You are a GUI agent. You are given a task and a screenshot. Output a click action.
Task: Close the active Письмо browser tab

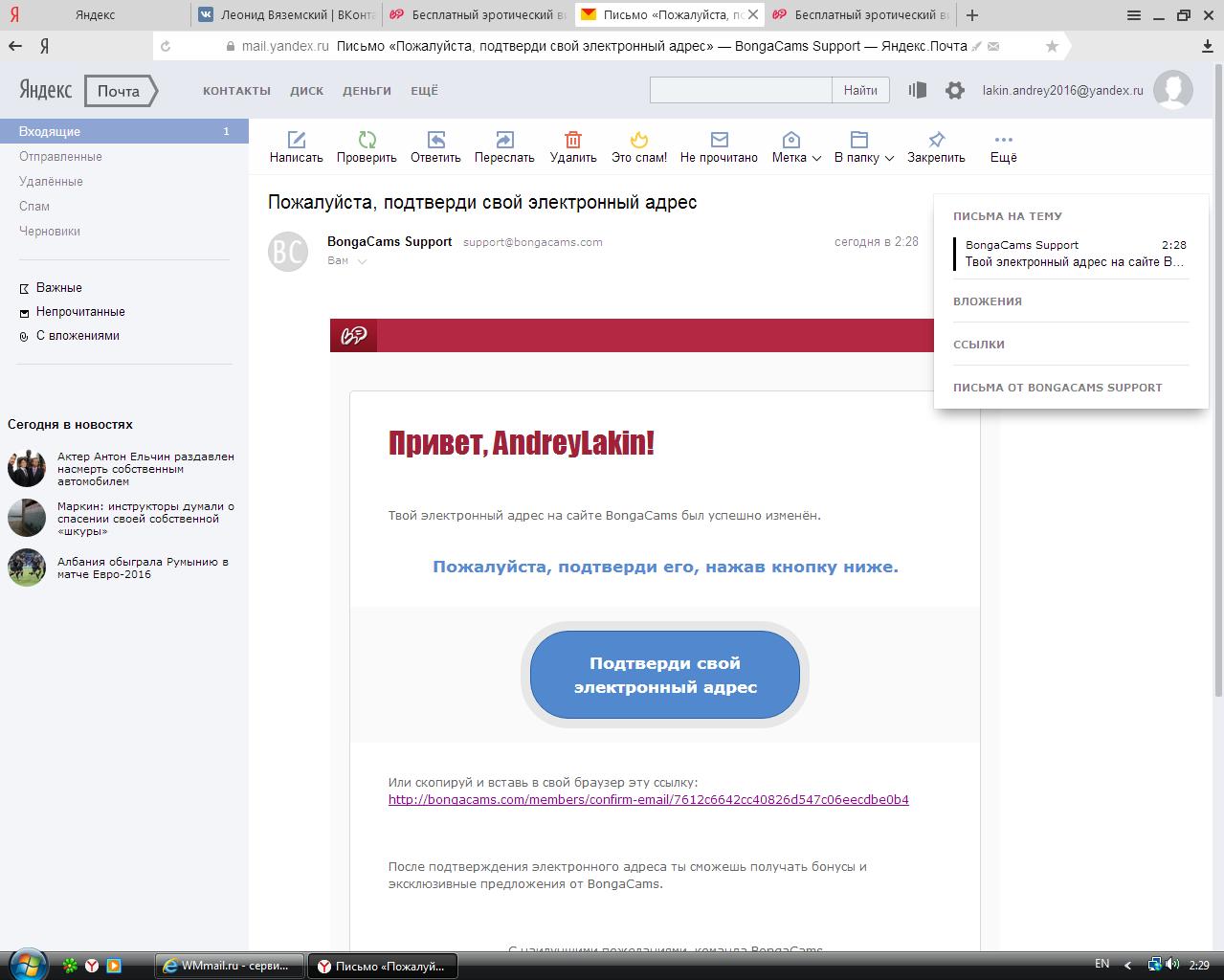pyautogui.click(x=753, y=14)
